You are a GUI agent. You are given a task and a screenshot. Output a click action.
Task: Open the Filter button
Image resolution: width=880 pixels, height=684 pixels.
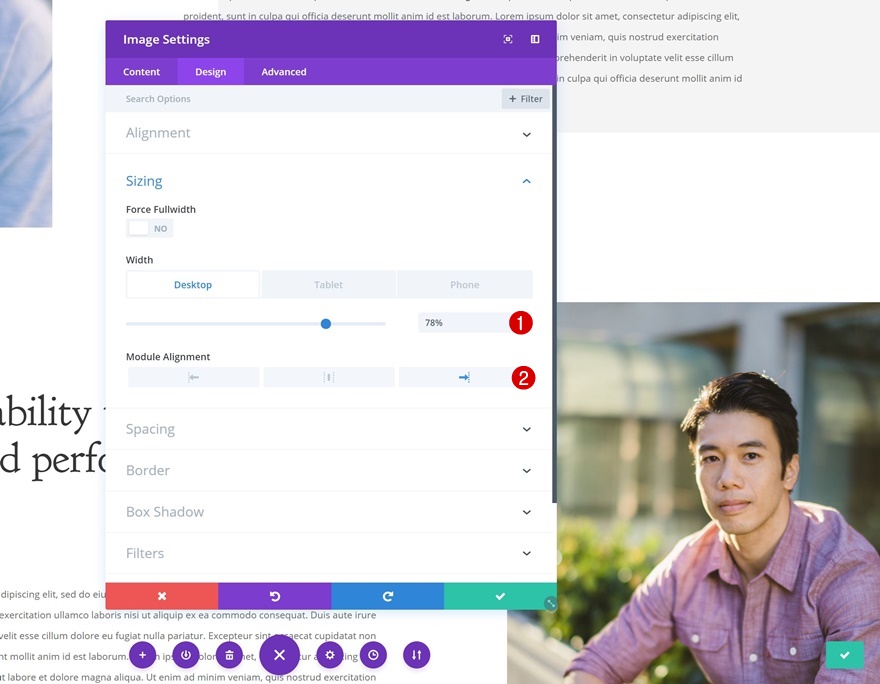point(525,99)
